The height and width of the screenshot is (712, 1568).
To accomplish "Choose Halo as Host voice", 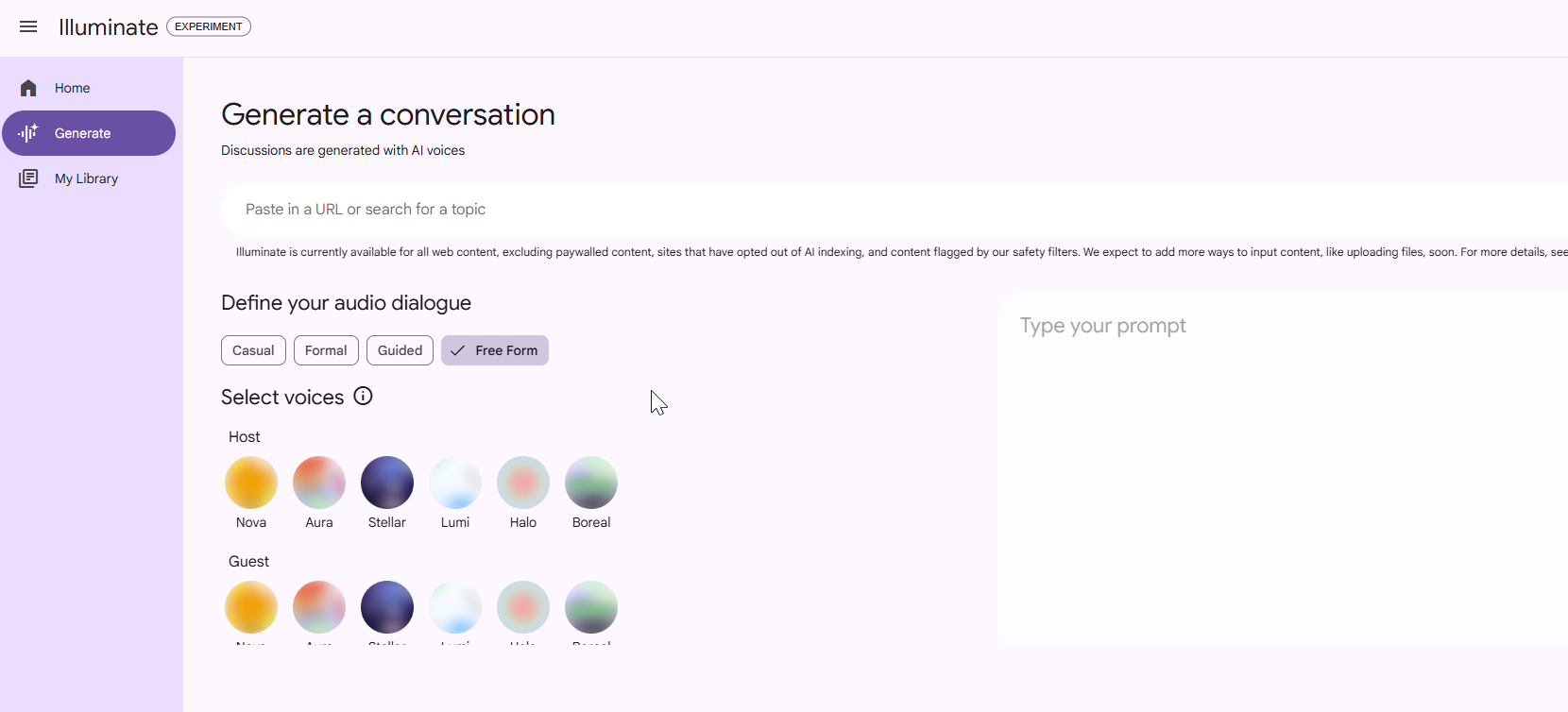I will tap(523, 483).
